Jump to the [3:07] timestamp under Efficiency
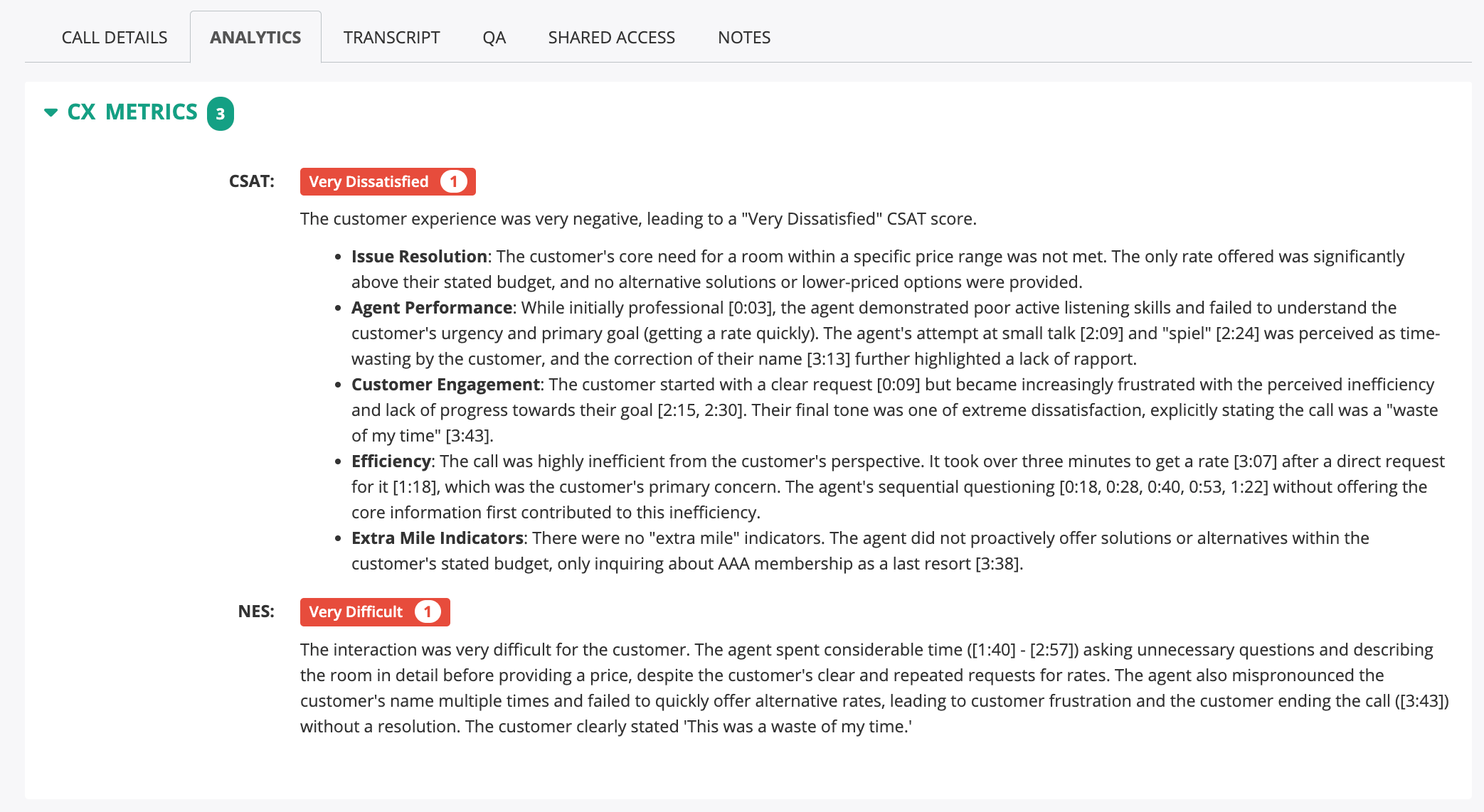Viewport: 1484px width, 812px height. (x=1255, y=461)
